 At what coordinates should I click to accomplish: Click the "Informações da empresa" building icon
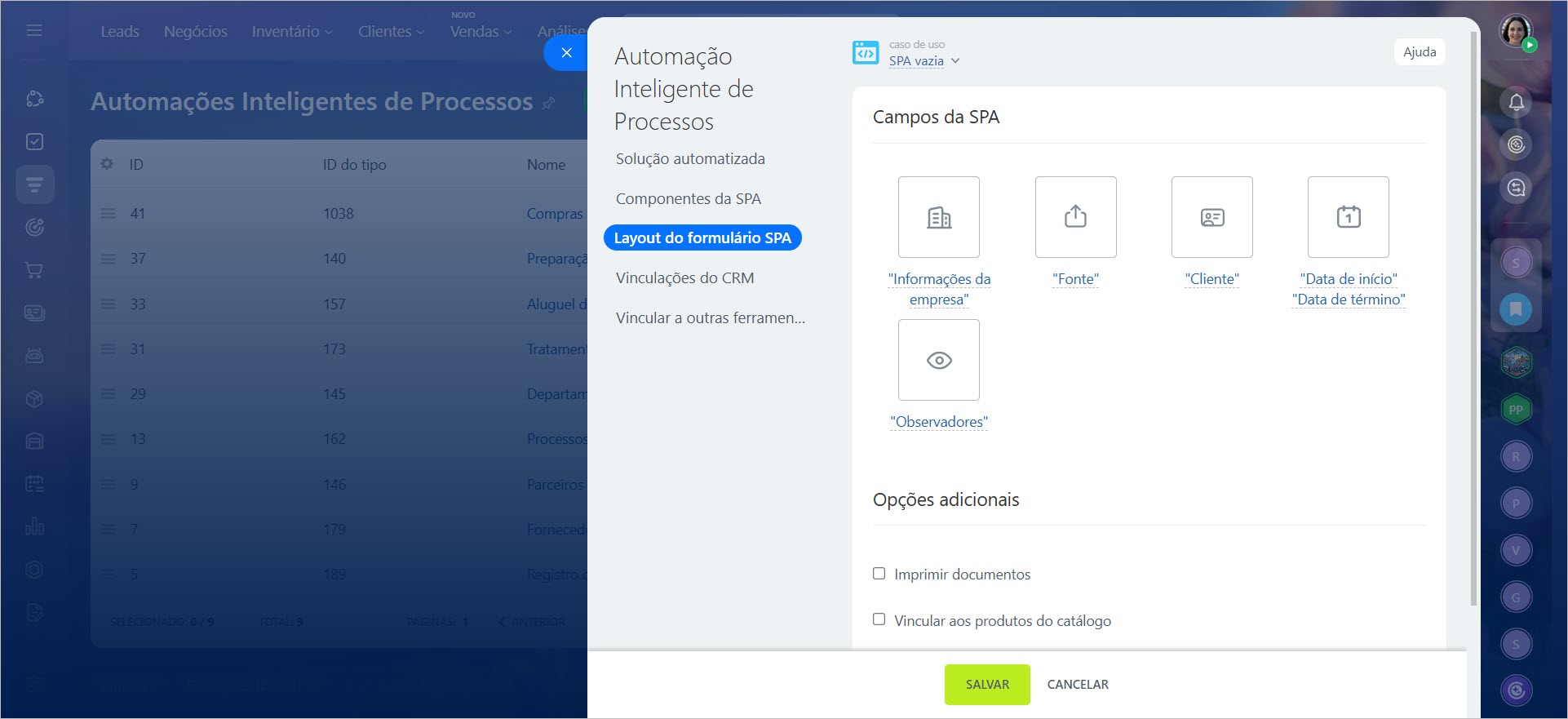(x=938, y=217)
